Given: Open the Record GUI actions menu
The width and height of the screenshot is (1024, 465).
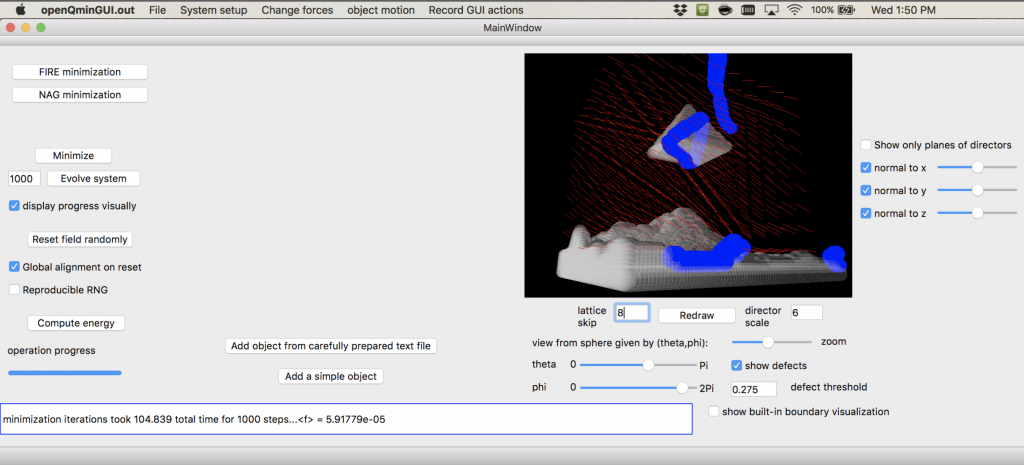Looking at the screenshot, I should (x=475, y=10).
